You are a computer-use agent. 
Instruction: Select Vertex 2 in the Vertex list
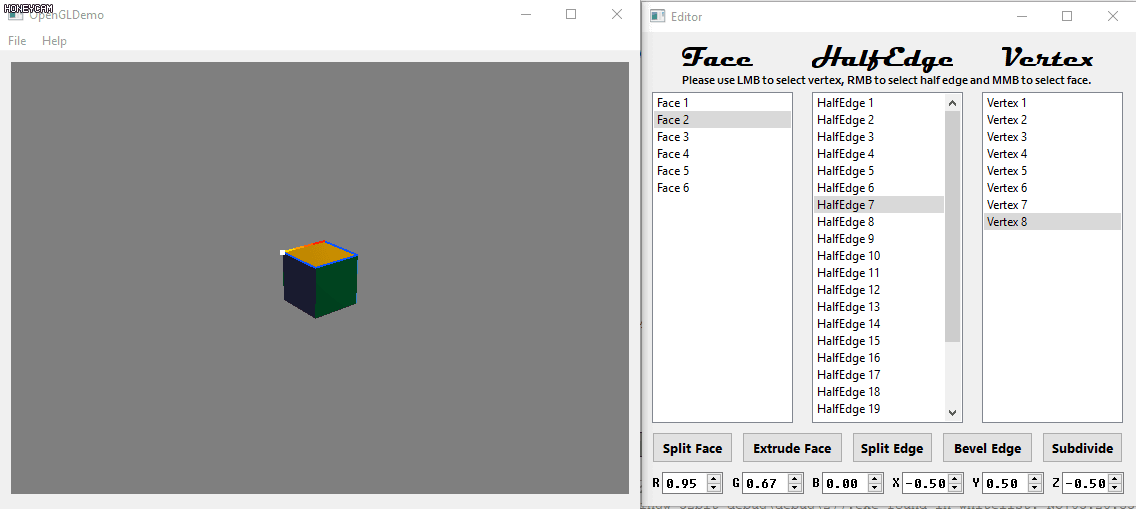click(x=1052, y=119)
